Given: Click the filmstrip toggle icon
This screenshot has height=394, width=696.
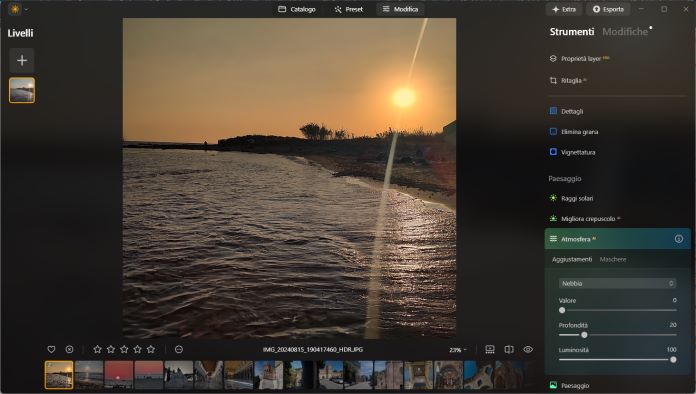Looking at the screenshot, I should tap(490, 350).
